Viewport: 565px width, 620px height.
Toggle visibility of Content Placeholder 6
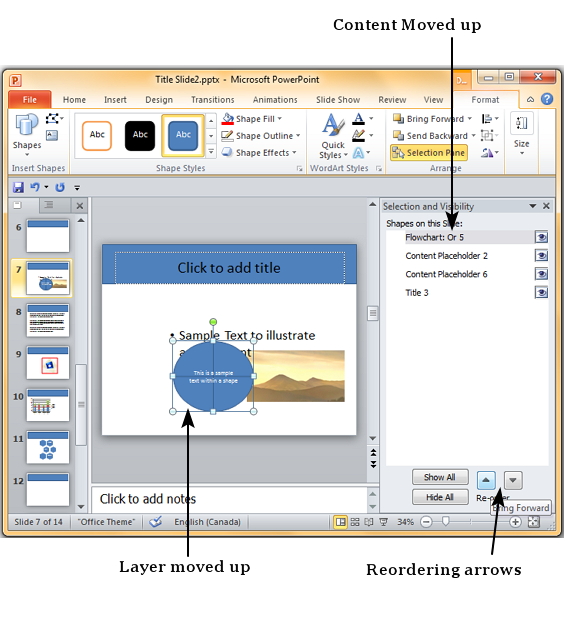(541, 274)
